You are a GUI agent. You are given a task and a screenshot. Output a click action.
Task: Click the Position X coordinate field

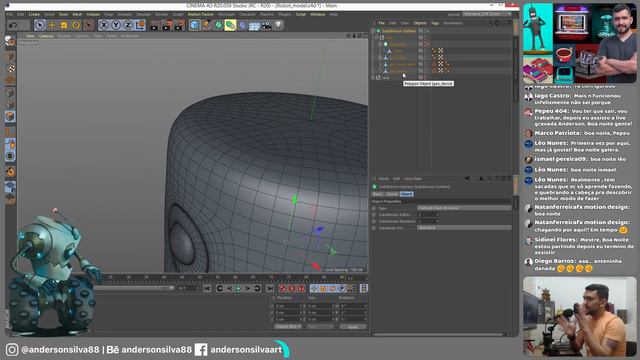(289, 306)
